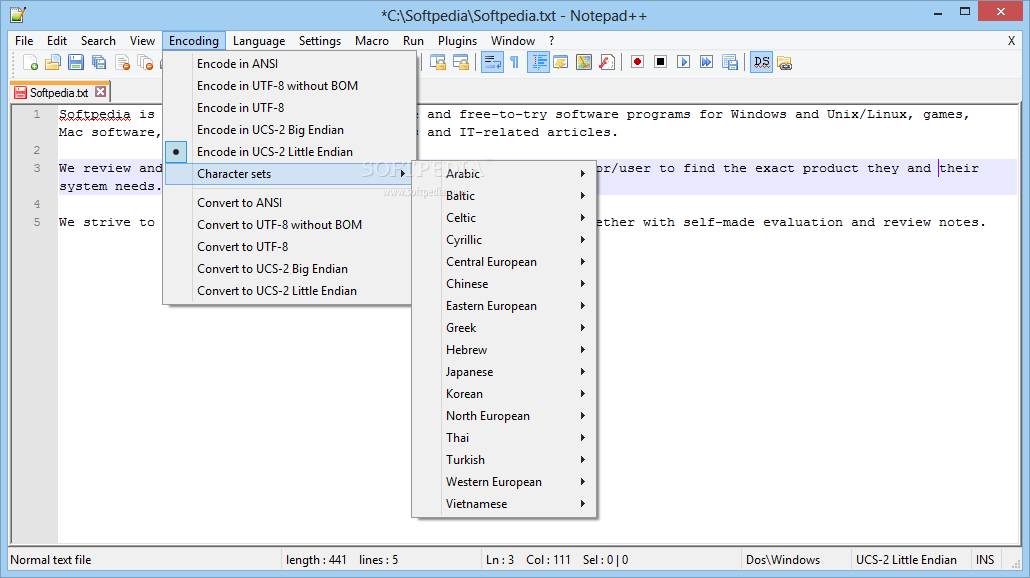Expand the Central European submenu
Viewport: 1030px width, 578px height.
[x=504, y=261]
